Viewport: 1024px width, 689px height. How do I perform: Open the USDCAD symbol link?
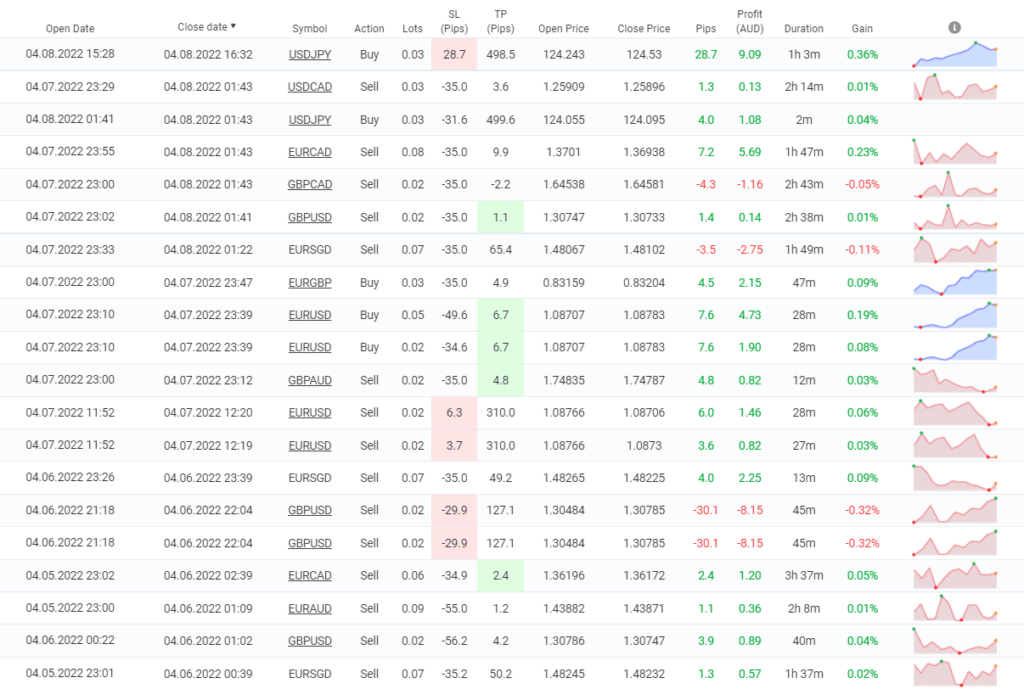coord(309,87)
